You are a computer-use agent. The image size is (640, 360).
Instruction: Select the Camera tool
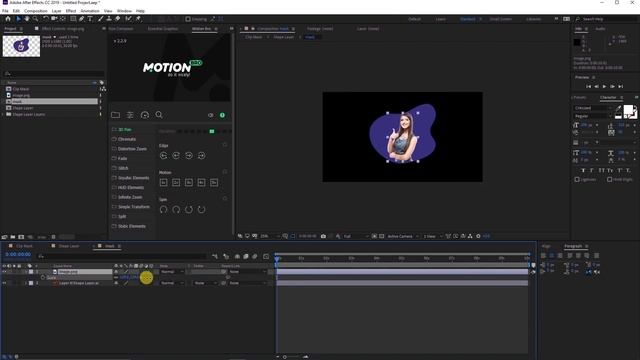54,19
